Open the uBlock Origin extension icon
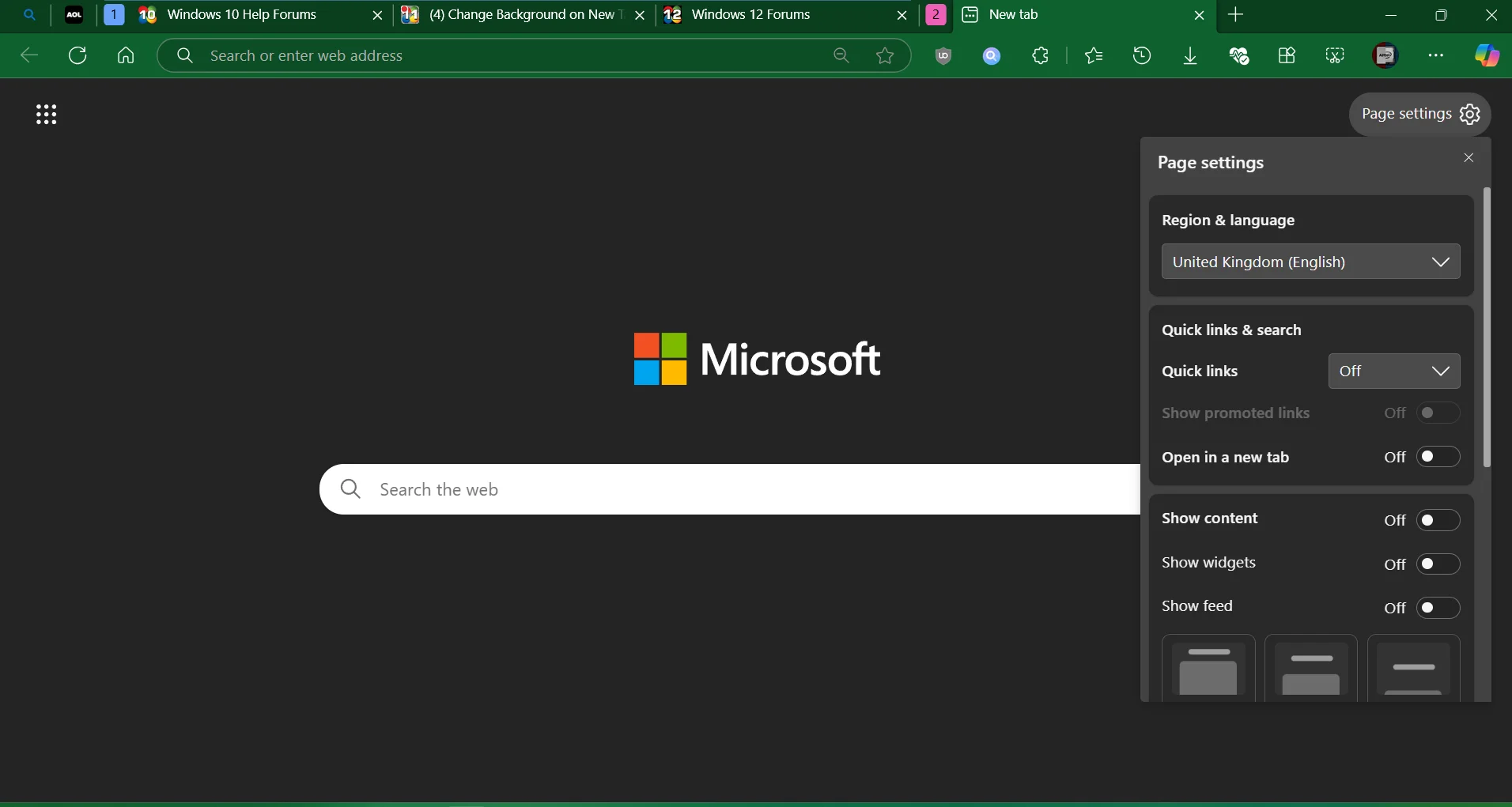 tap(943, 55)
